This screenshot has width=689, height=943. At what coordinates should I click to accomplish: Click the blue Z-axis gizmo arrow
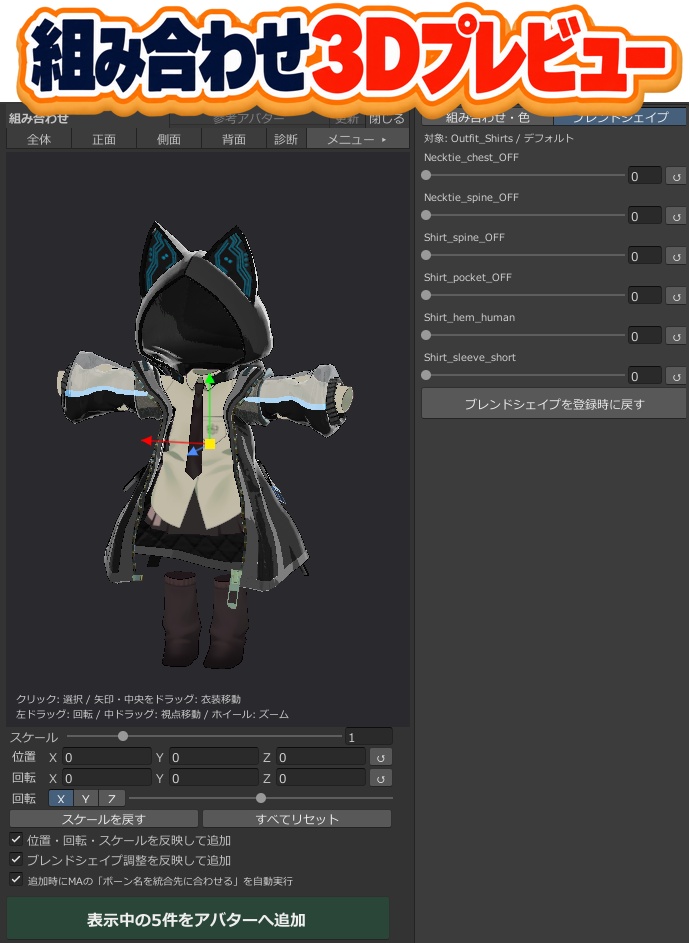click(x=194, y=451)
